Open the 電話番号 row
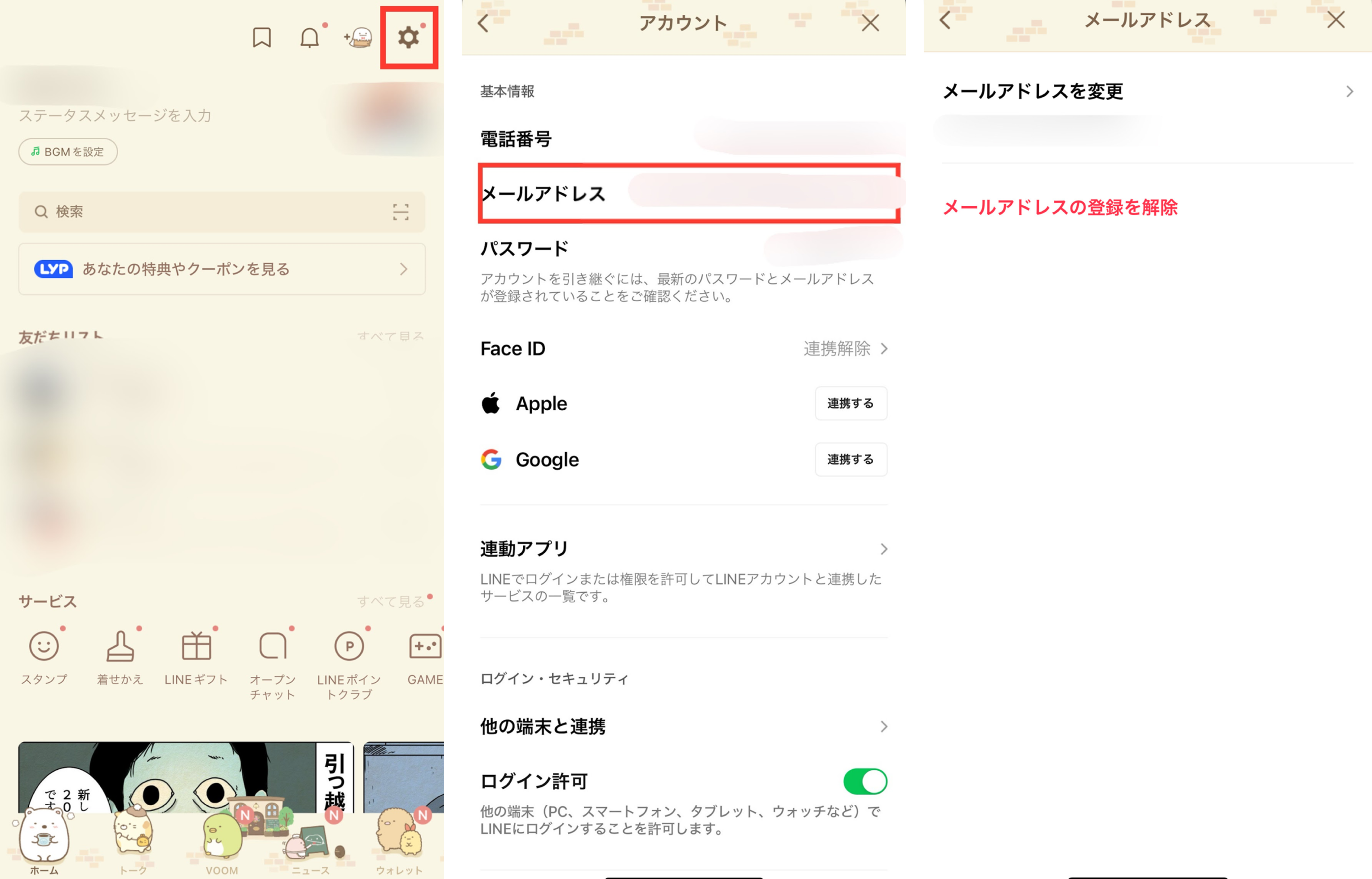 [x=684, y=139]
